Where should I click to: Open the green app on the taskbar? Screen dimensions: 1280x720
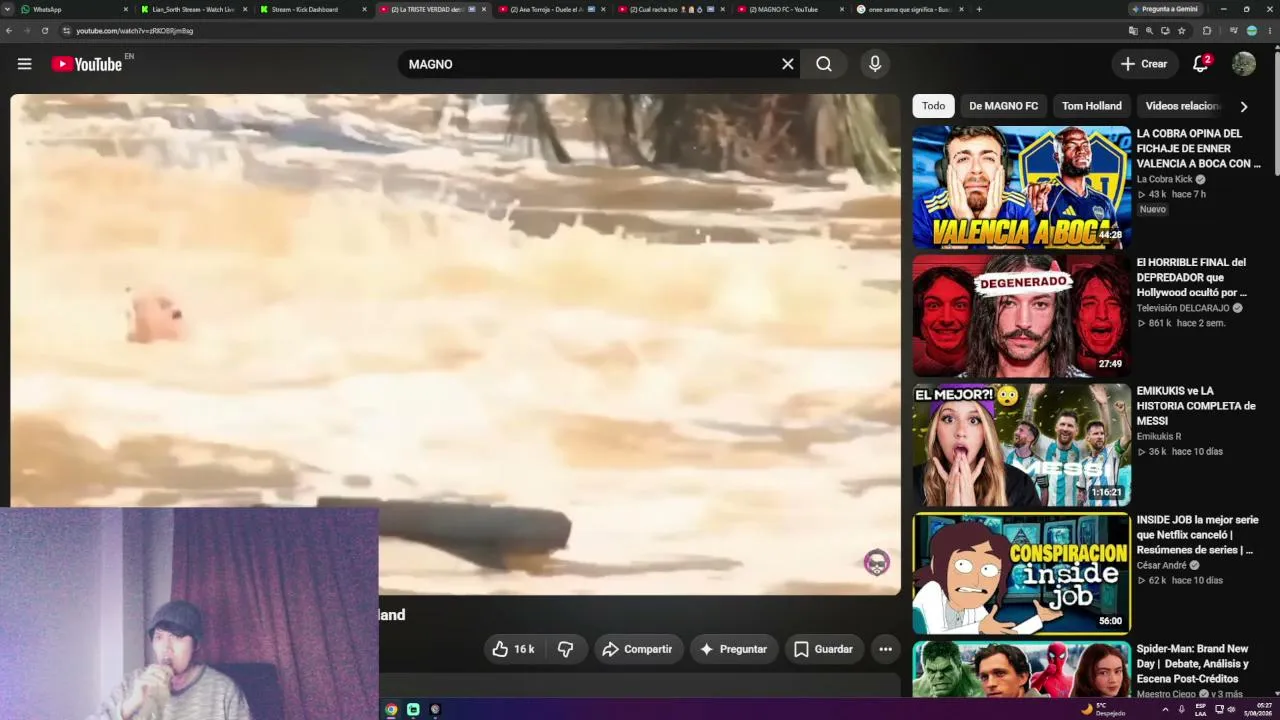click(413, 710)
